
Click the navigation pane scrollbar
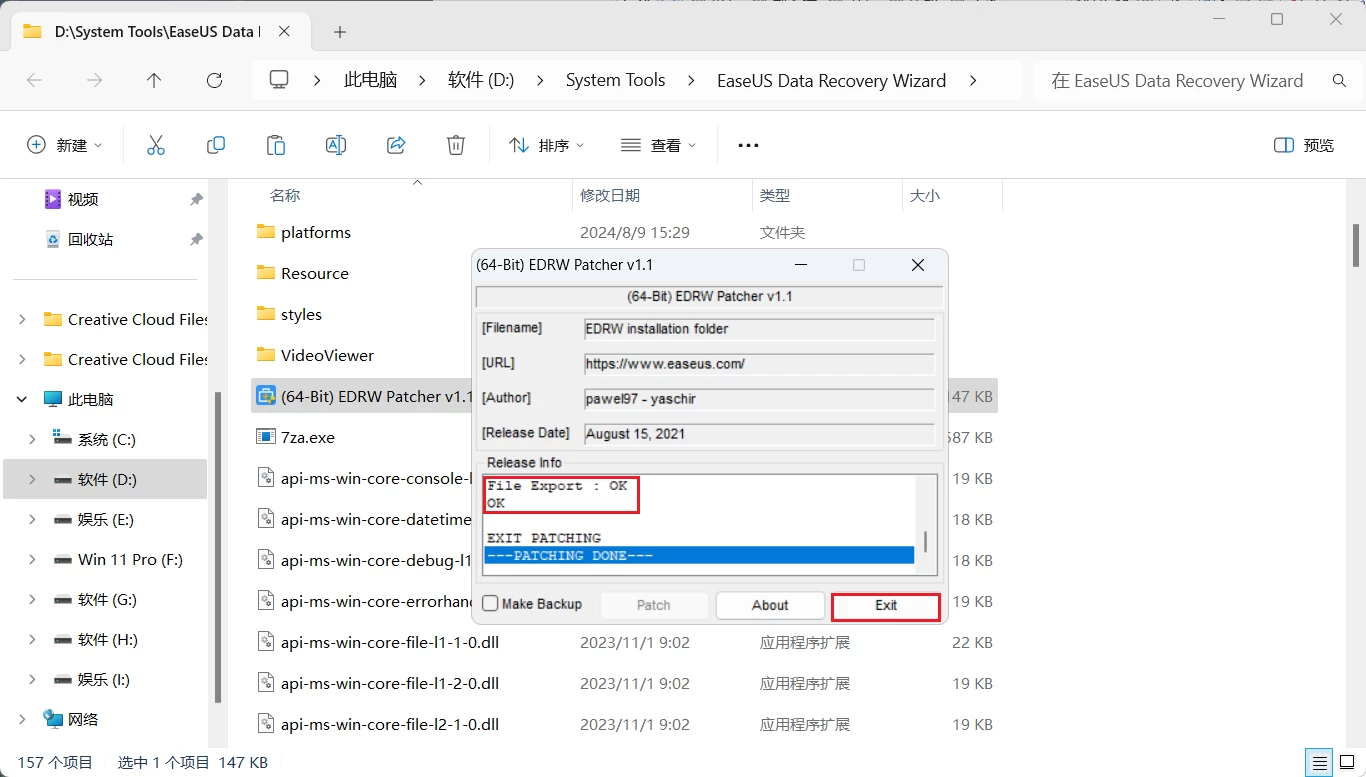click(218, 547)
